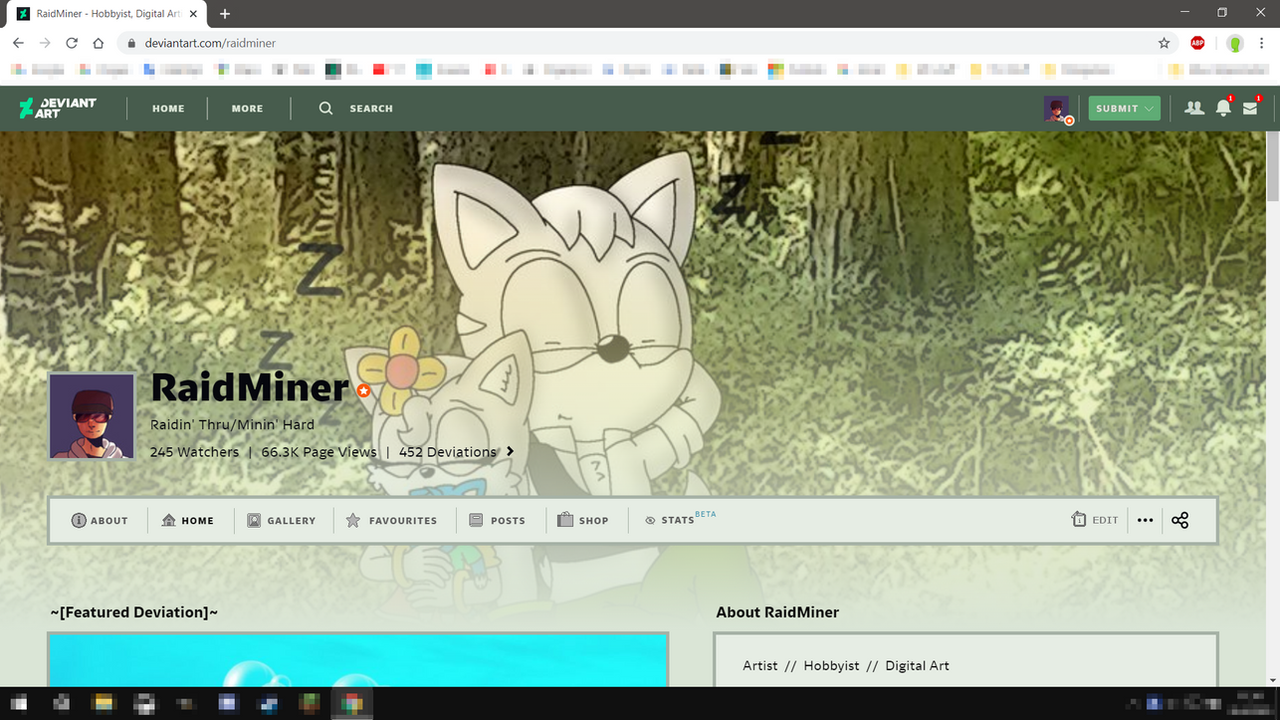Select the Home profile tab

[x=188, y=520]
